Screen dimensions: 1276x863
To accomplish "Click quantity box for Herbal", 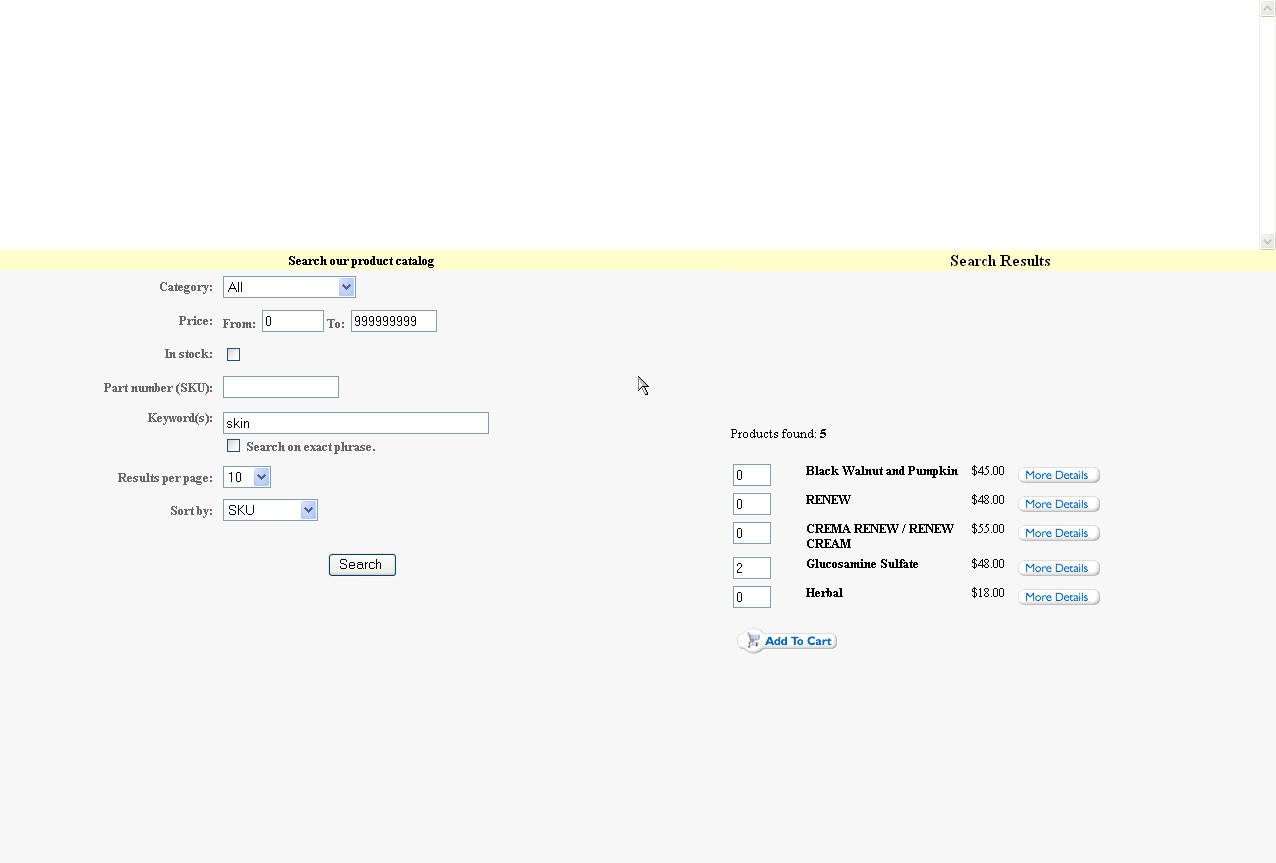I will click(751, 597).
